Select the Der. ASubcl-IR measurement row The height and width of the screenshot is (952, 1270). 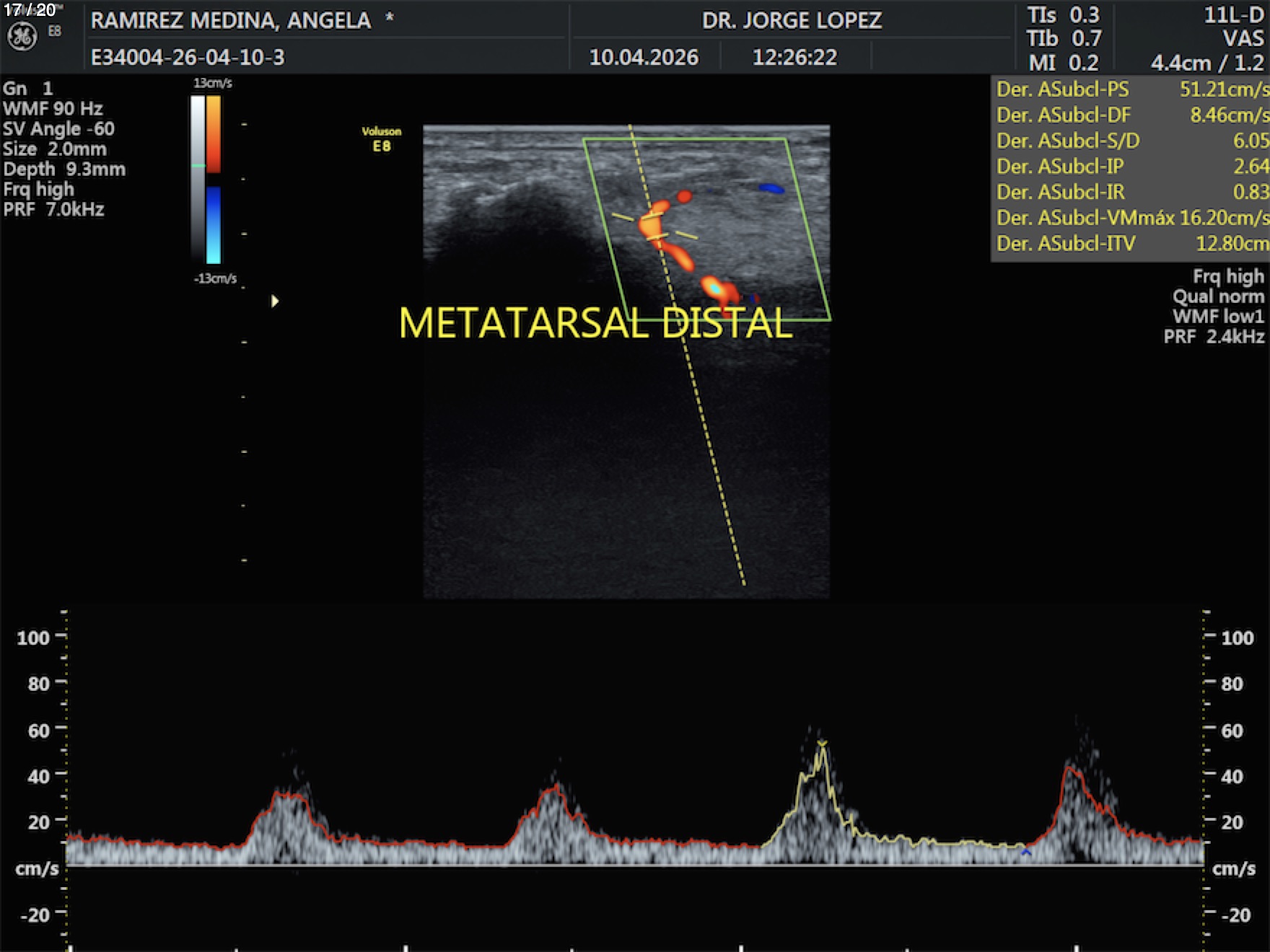[1131, 192]
